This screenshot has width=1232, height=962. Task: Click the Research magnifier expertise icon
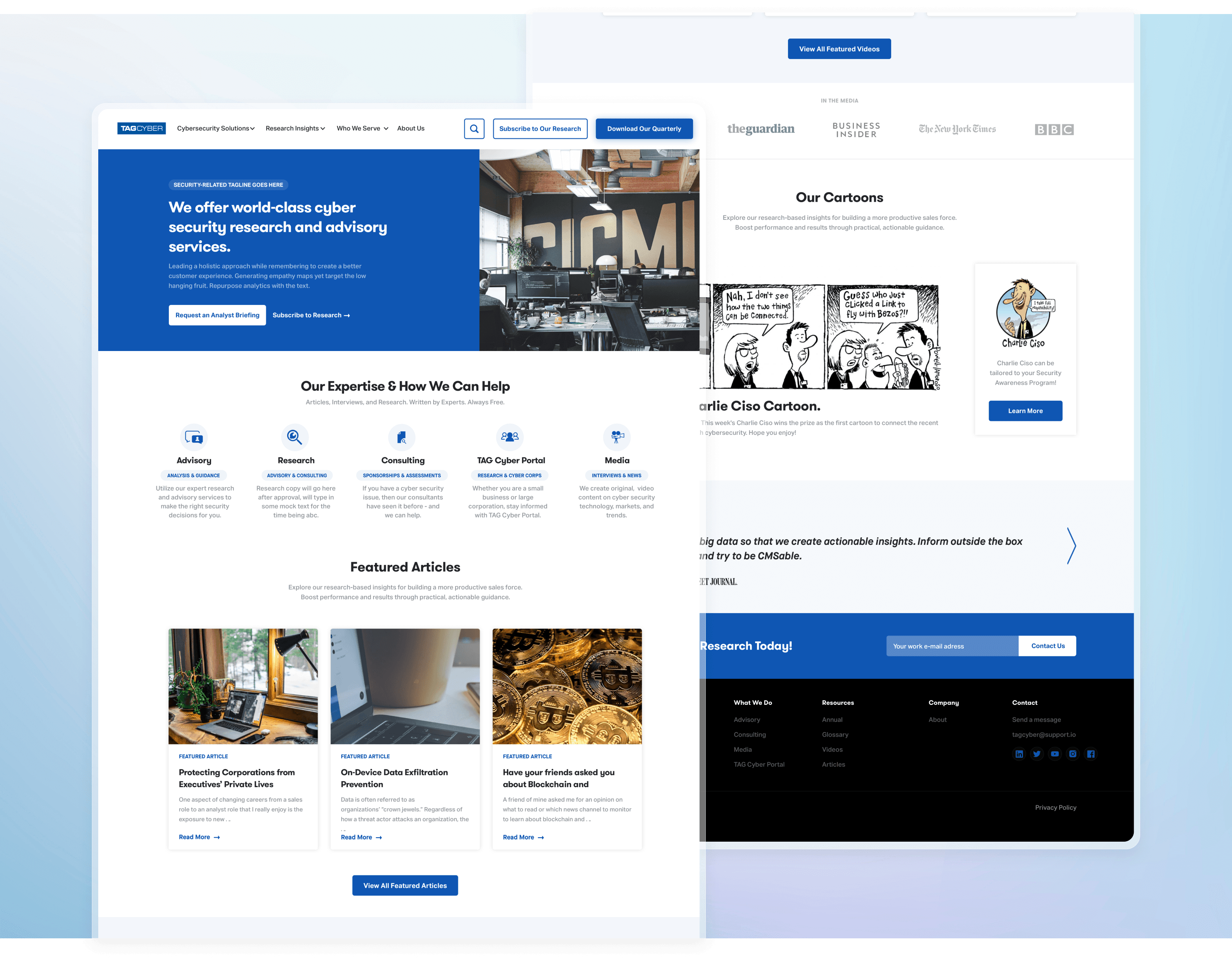294,437
